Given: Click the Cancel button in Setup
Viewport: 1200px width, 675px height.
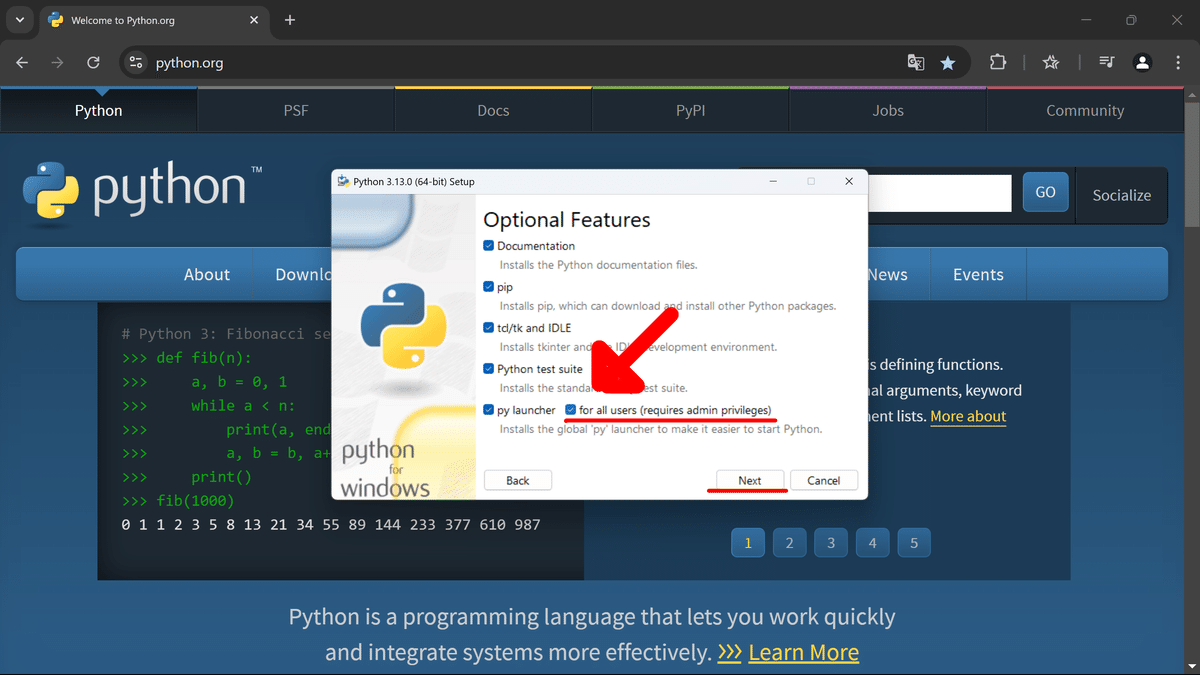Looking at the screenshot, I should pyautogui.click(x=824, y=481).
